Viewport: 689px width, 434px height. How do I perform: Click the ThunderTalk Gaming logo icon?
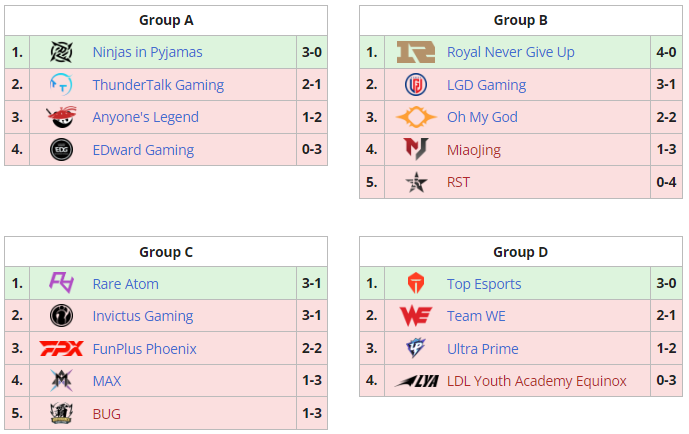(62, 85)
